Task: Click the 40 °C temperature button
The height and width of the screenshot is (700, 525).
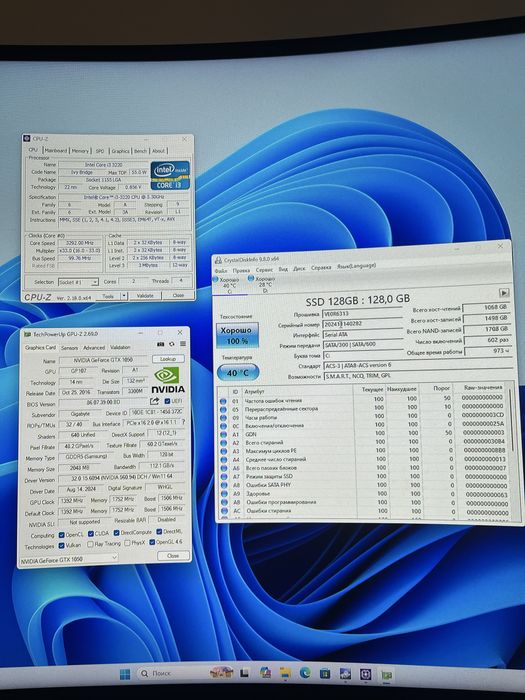Action: pos(238,372)
